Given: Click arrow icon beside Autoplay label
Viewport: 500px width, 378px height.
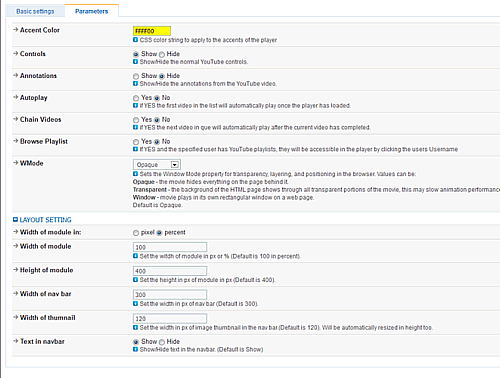Looking at the screenshot, I should [x=16, y=97].
